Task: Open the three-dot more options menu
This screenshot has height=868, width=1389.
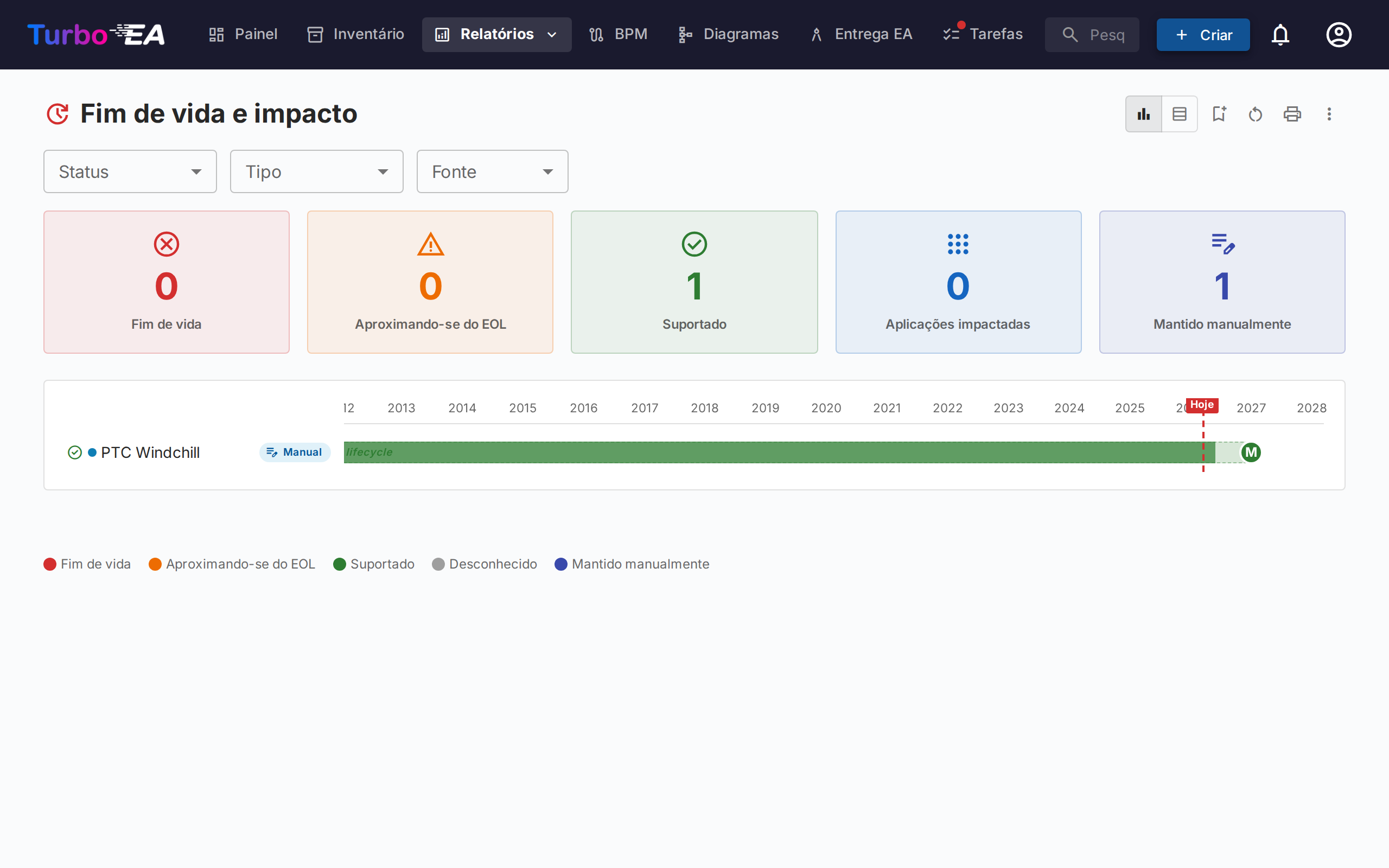Action: click(x=1329, y=114)
